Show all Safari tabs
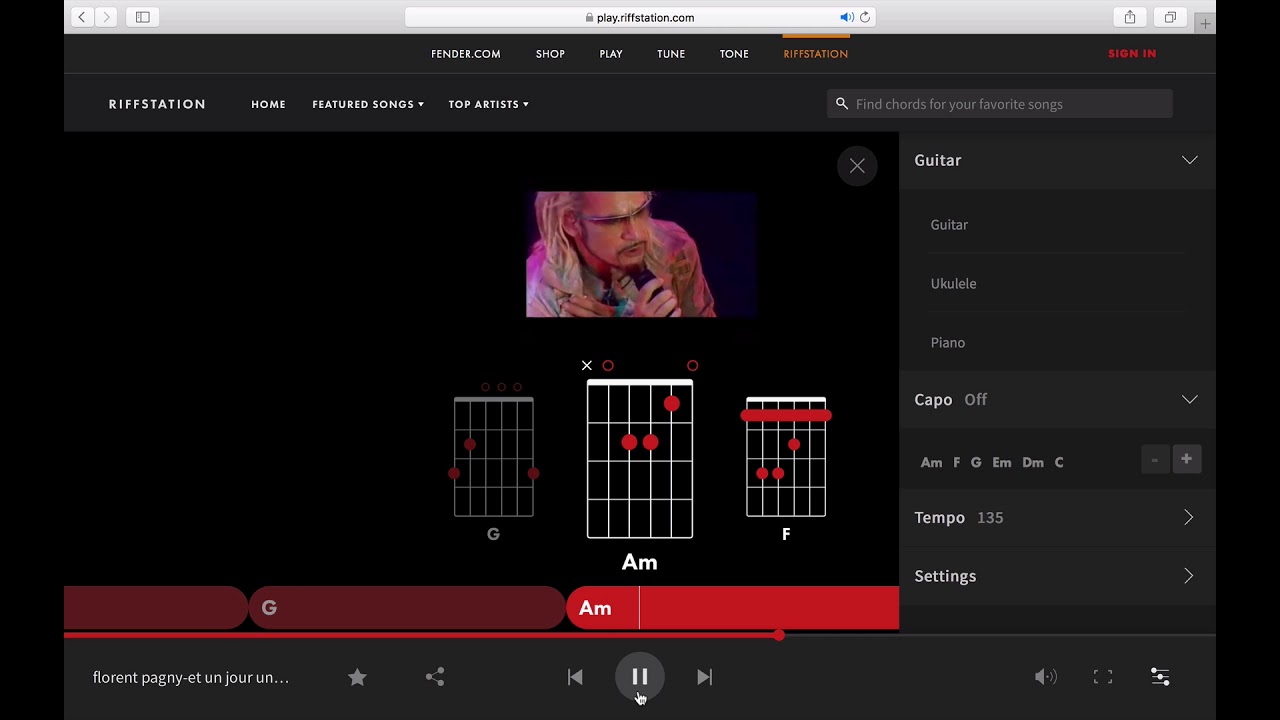This screenshot has width=1280, height=720. [x=1170, y=17]
